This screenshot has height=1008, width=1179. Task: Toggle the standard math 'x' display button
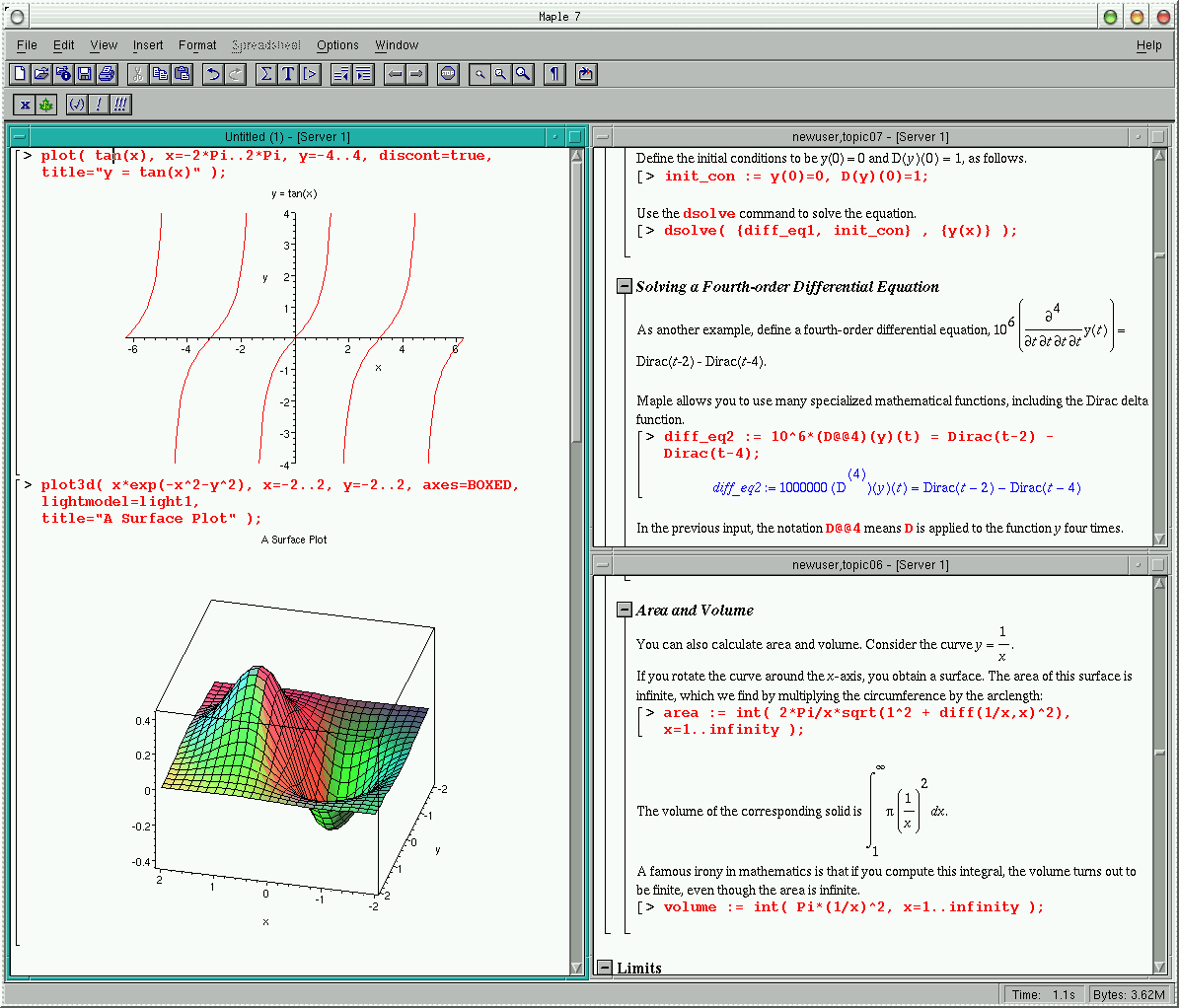pos(25,105)
